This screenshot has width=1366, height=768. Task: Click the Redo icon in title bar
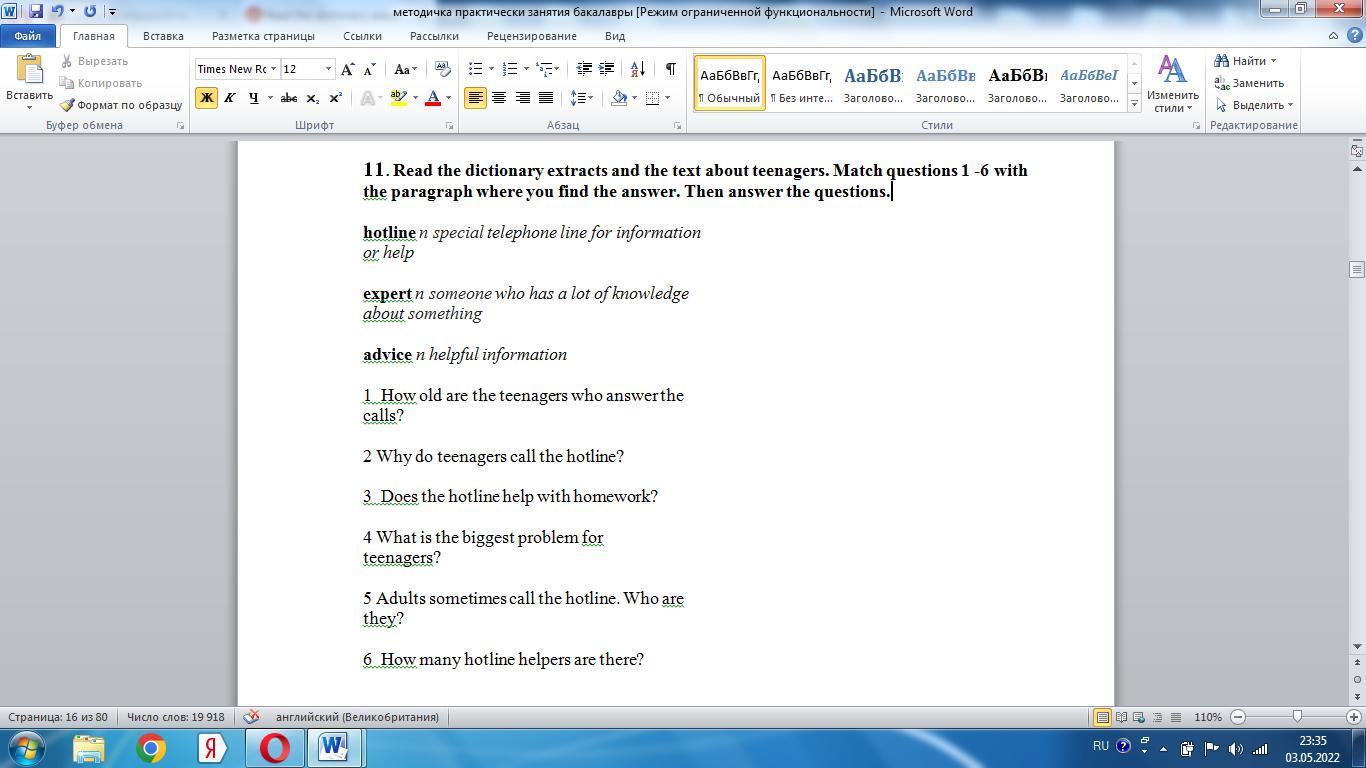click(x=90, y=11)
